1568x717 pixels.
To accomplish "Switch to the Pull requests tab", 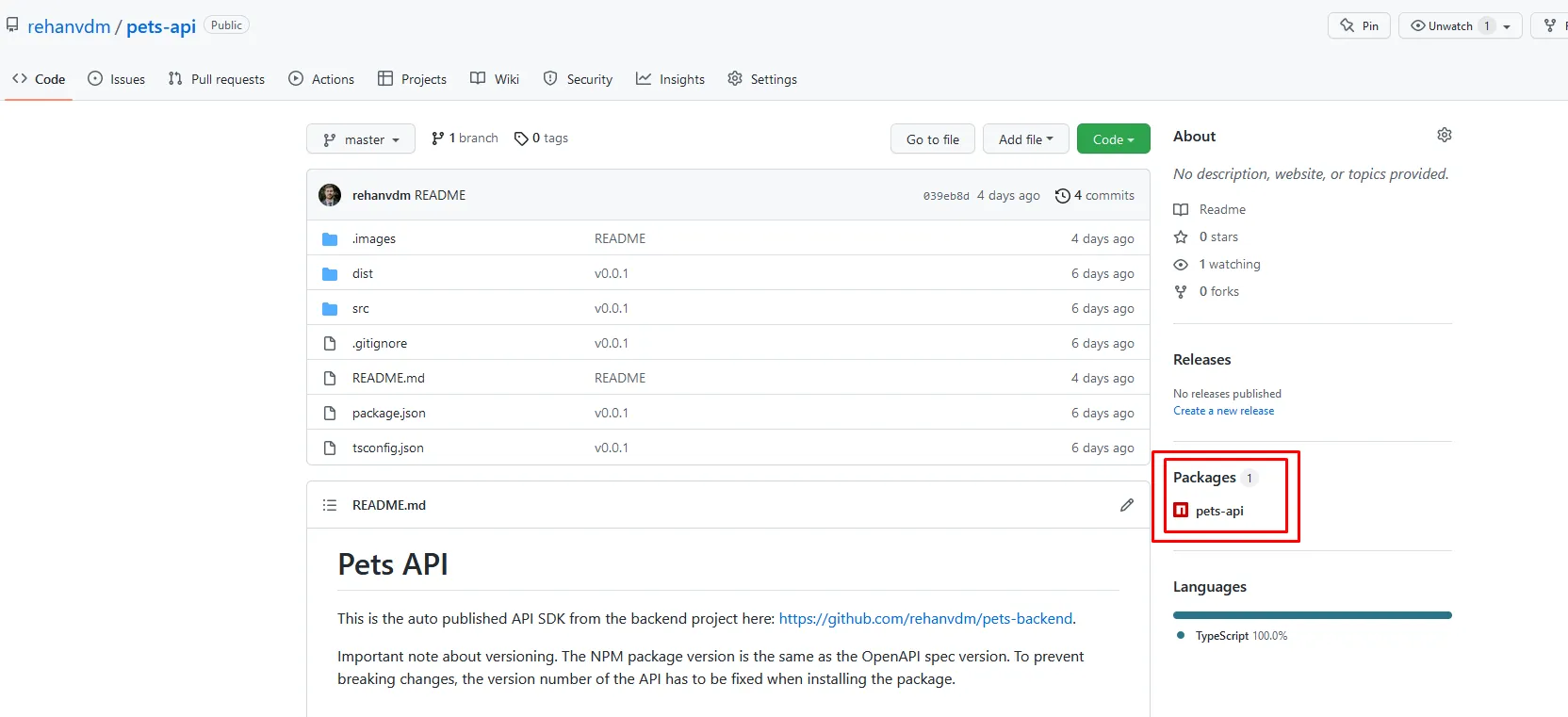I will point(217,79).
